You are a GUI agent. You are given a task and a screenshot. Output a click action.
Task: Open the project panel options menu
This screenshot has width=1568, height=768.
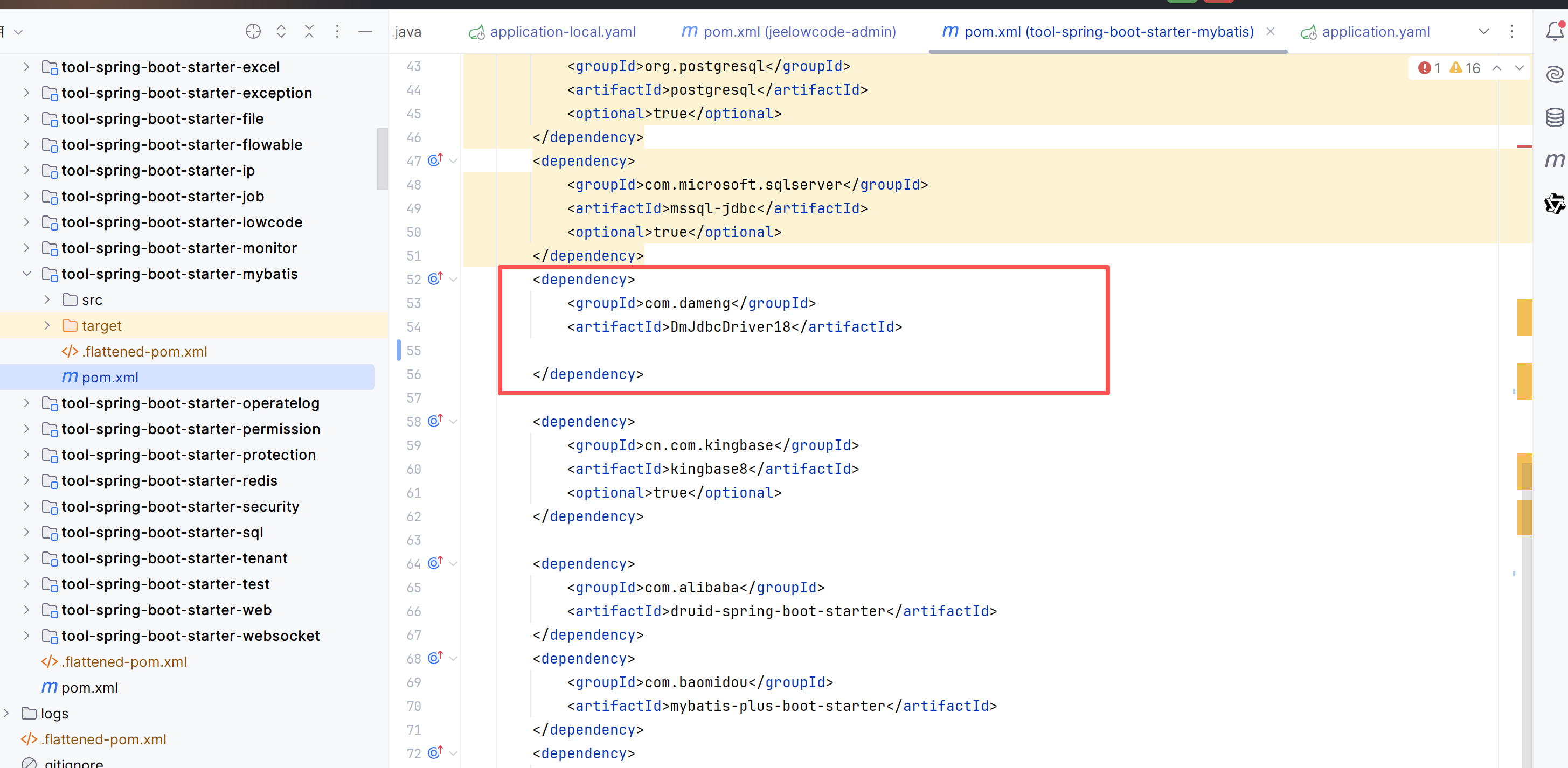pos(337,31)
